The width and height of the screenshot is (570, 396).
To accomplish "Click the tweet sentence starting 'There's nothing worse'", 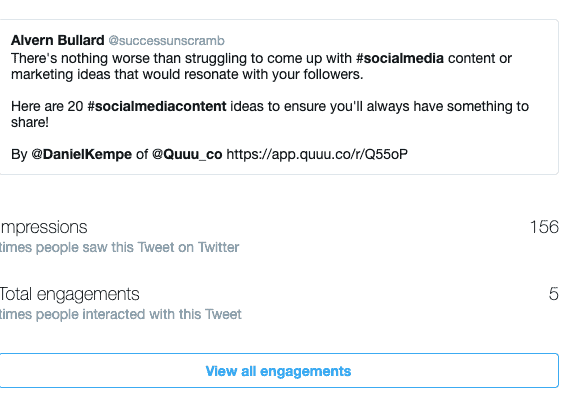I will point(261,66).
